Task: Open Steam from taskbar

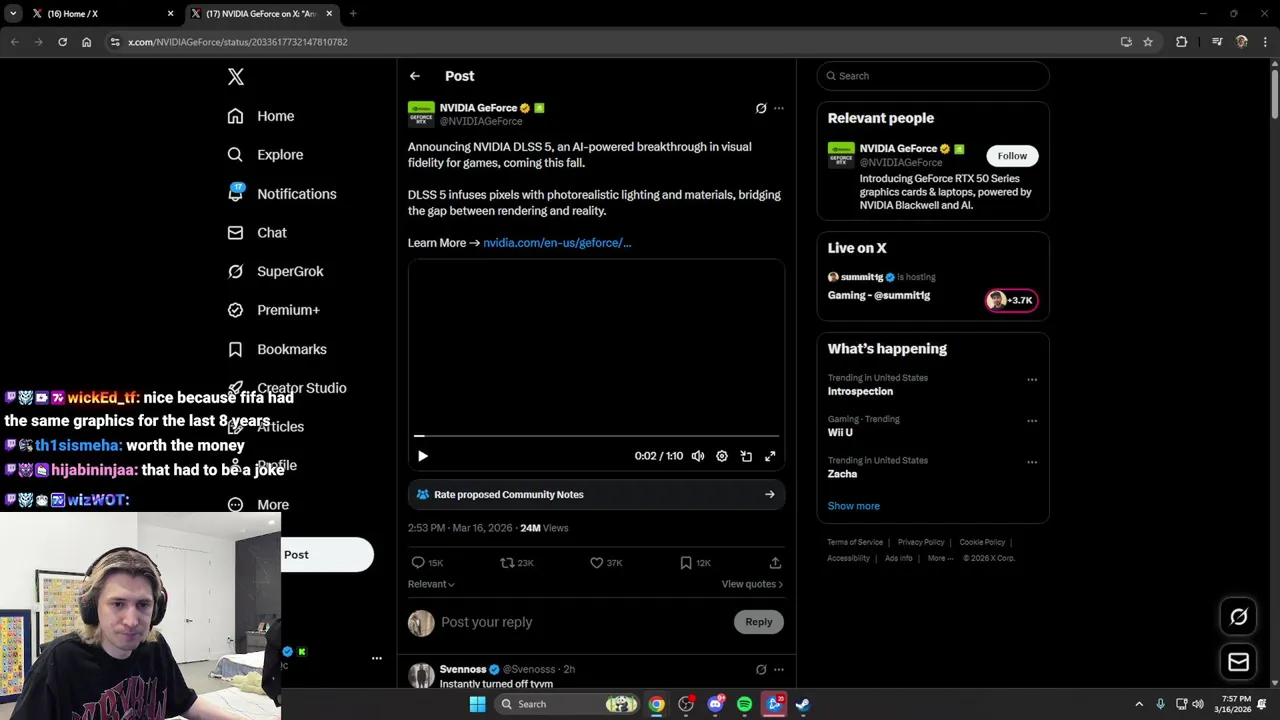Action: tap(802, 704)
